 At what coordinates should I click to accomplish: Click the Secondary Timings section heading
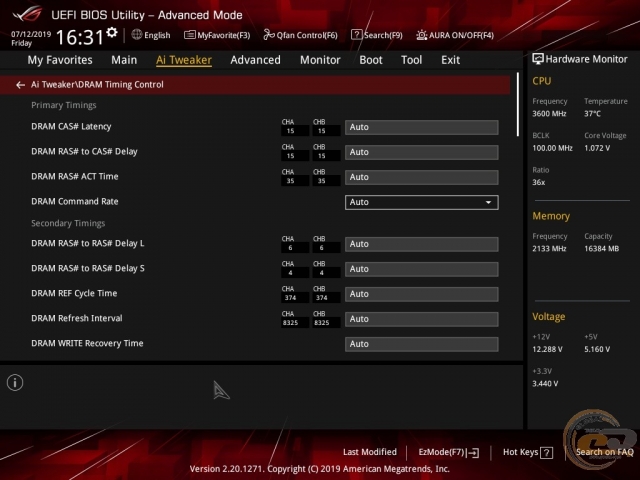(68, 223)
